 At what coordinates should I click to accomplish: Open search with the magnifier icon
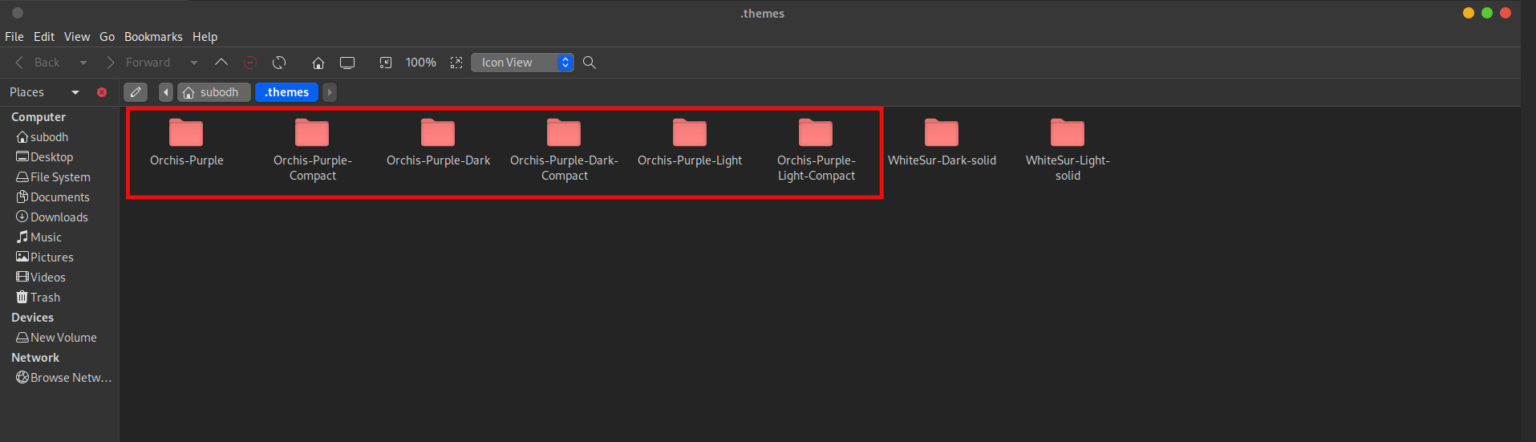coord(589,62)
